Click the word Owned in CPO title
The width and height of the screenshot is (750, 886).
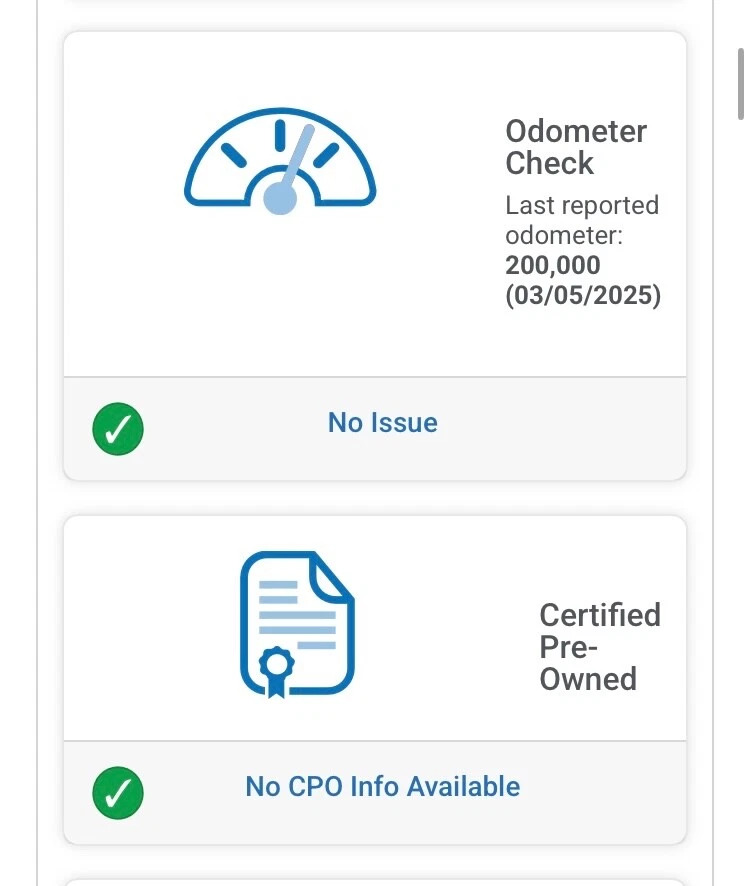tap(588, 679)
